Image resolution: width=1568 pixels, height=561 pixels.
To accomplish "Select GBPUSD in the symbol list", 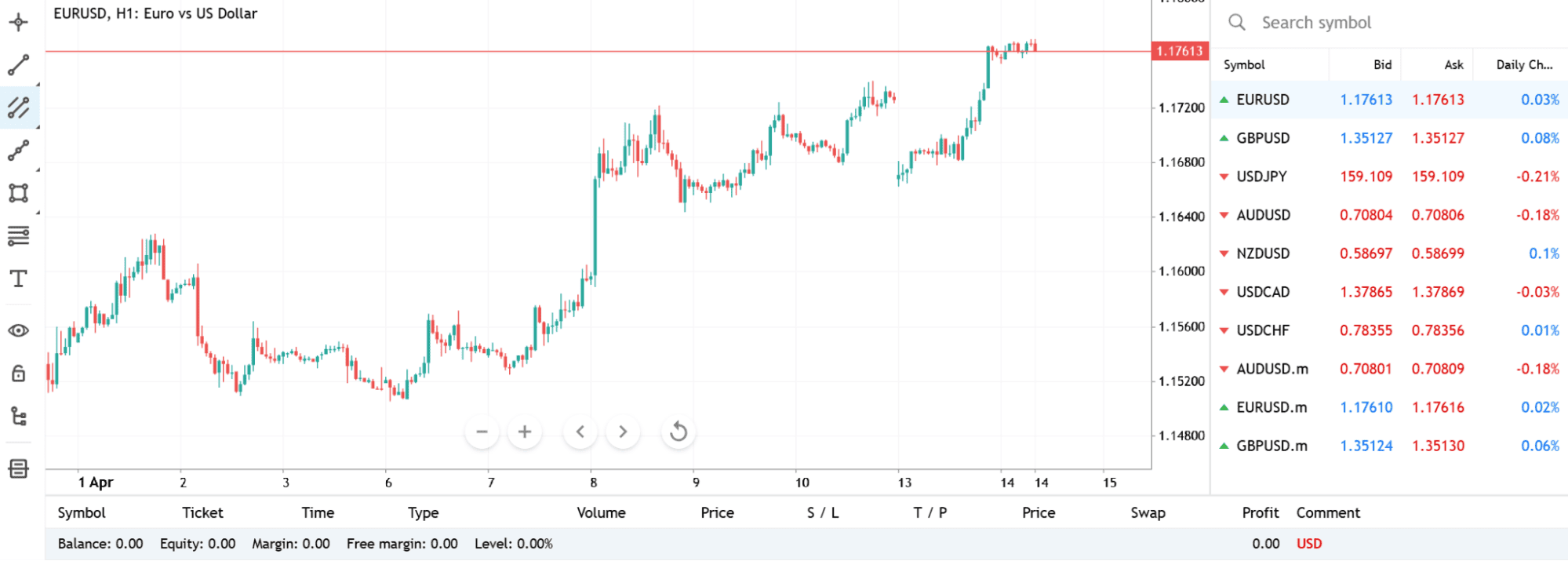I will click(x=1263, y=138).
